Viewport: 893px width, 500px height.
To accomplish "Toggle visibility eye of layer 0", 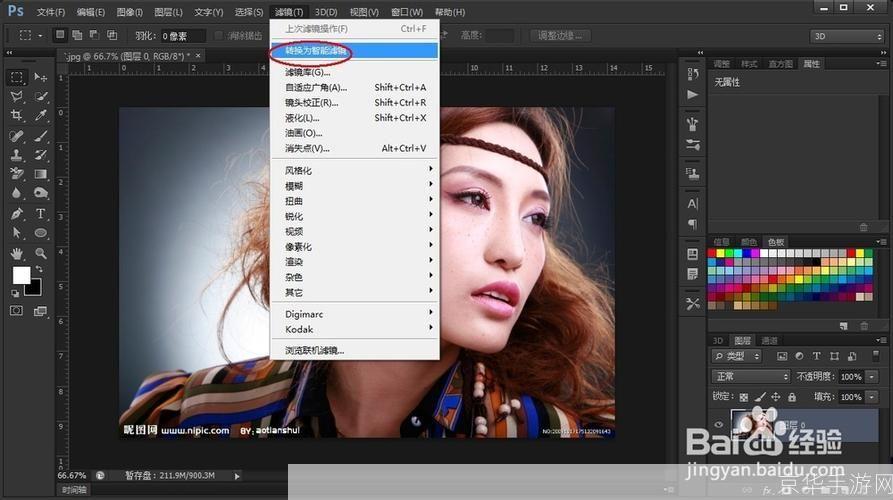I will coord(719,424).
